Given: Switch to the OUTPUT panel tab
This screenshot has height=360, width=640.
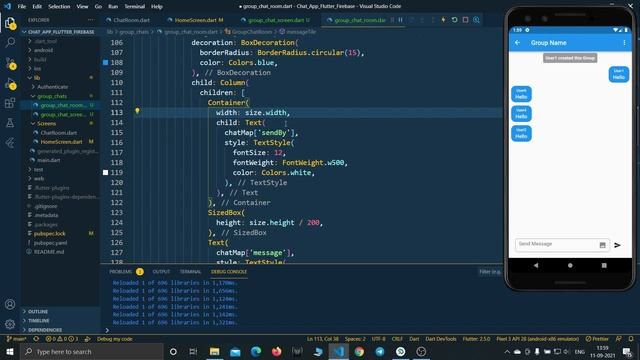Looking at the screenshot, I should pos(161,271).
